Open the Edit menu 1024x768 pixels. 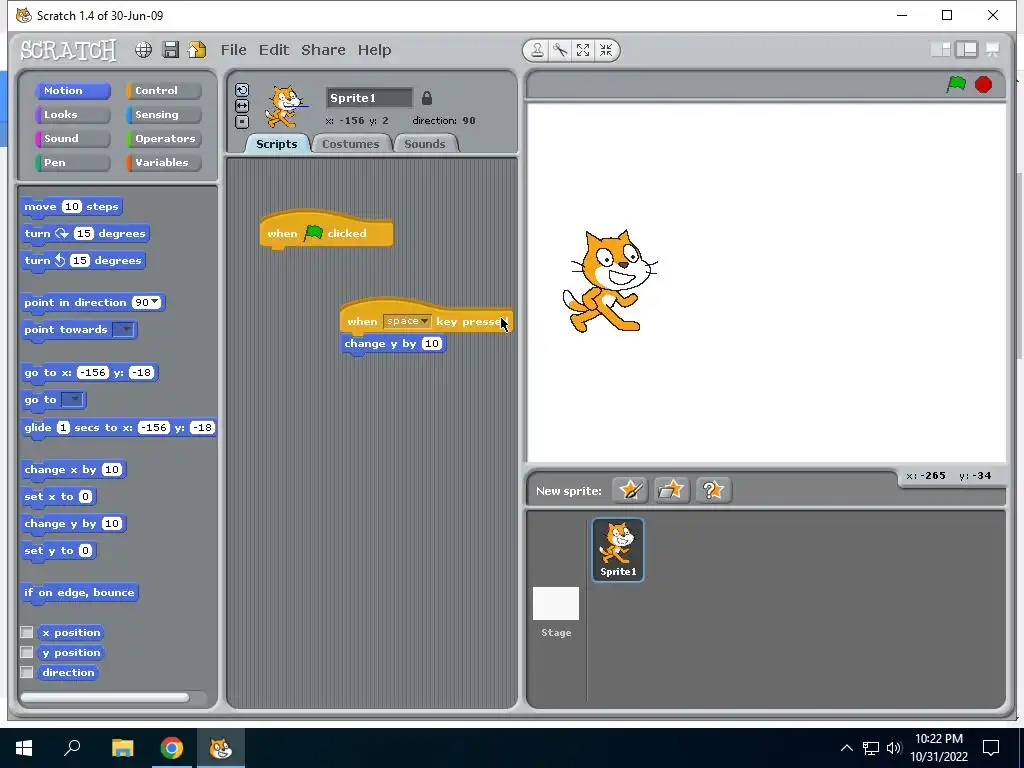(x=274, y=50)
